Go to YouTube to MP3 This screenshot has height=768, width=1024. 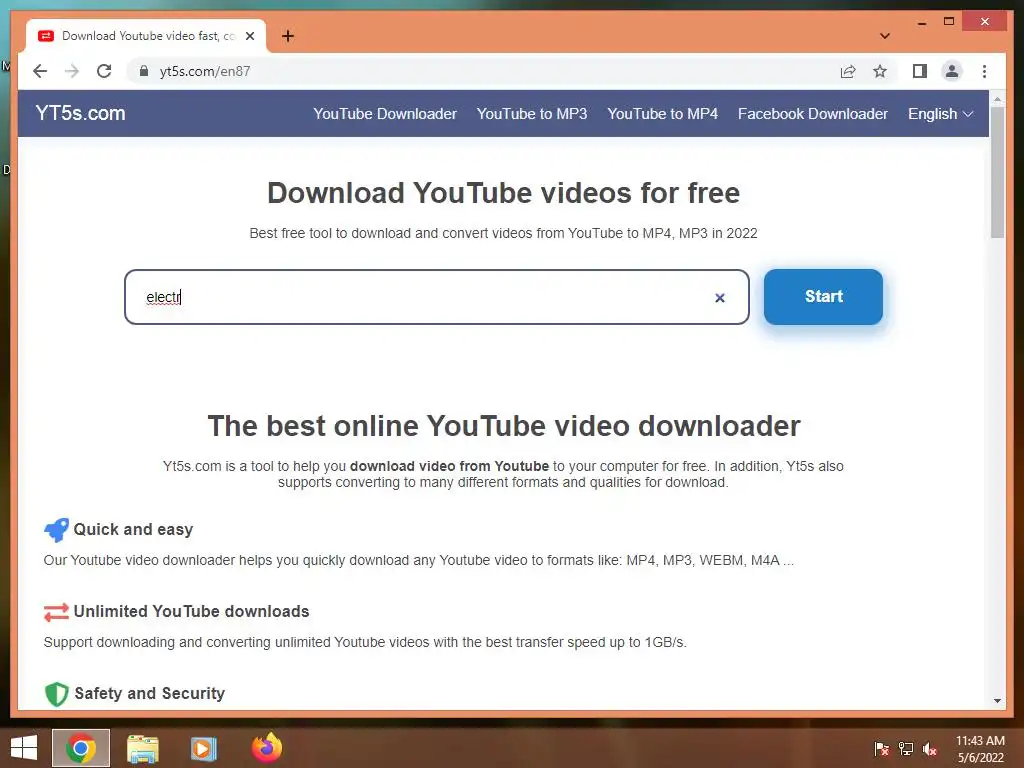[532, 114]
